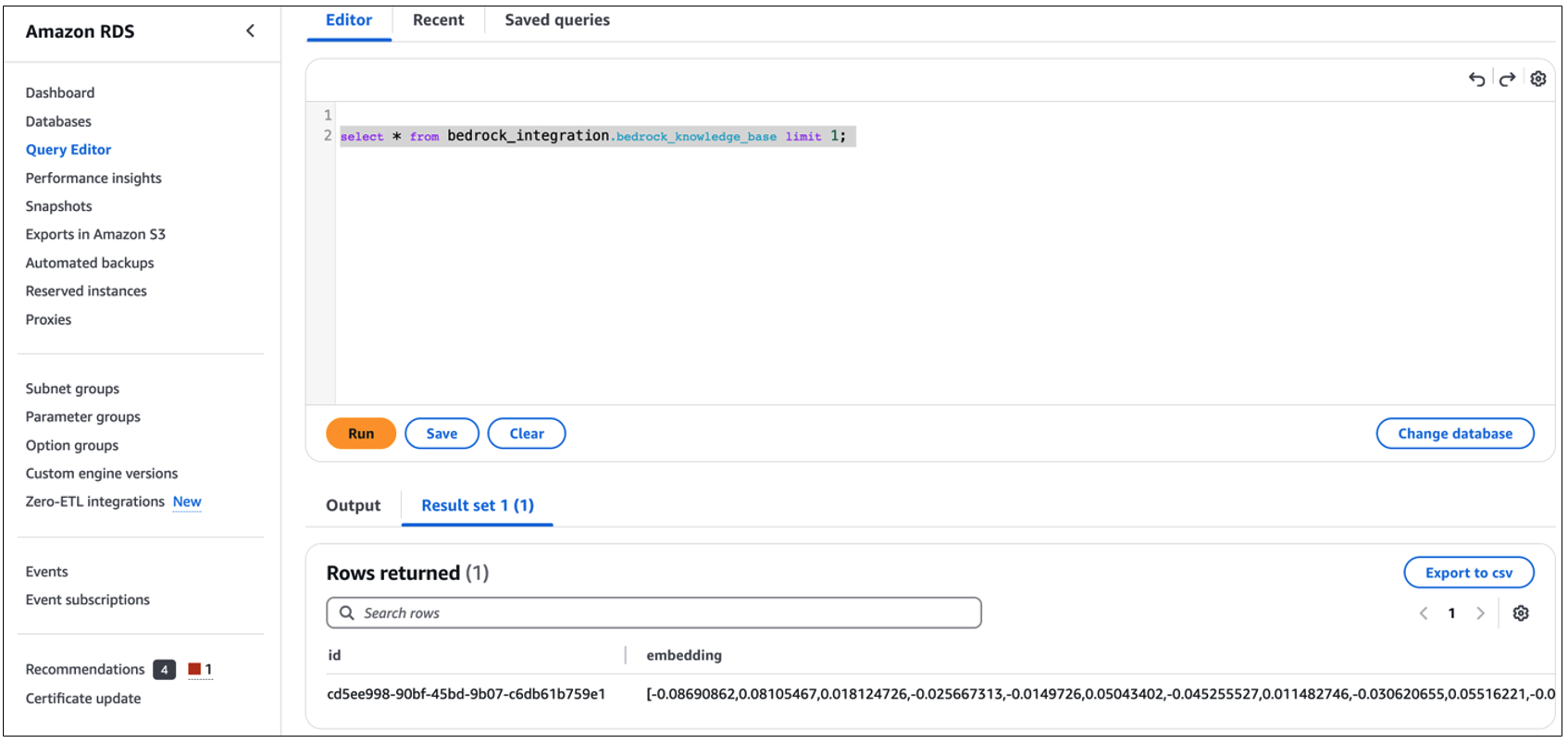Open Custom engine versions
This screenshot has height=743, width=1568.
coord(102,474)
